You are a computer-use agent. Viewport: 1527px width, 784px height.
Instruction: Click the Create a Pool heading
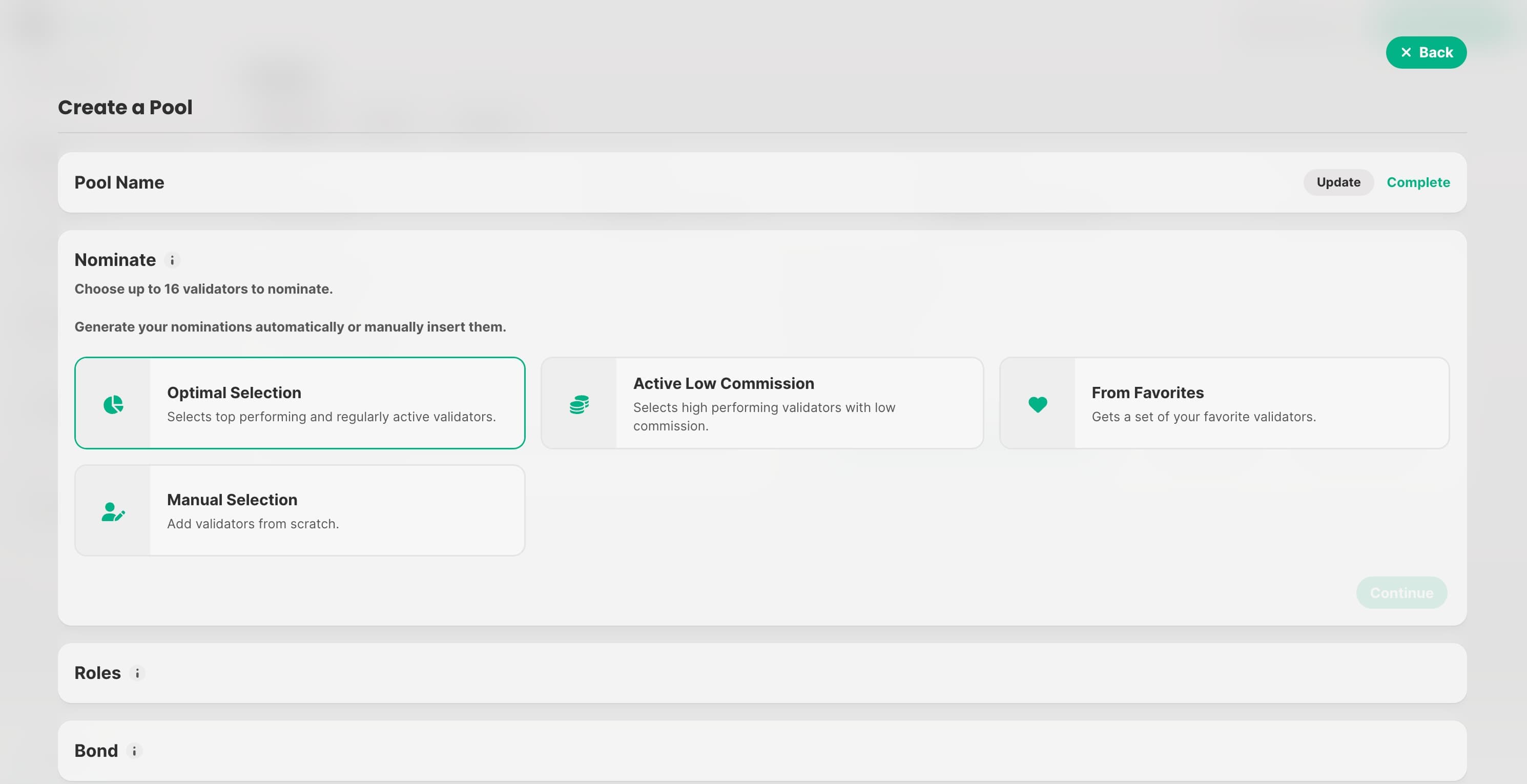tap(125, 107)
